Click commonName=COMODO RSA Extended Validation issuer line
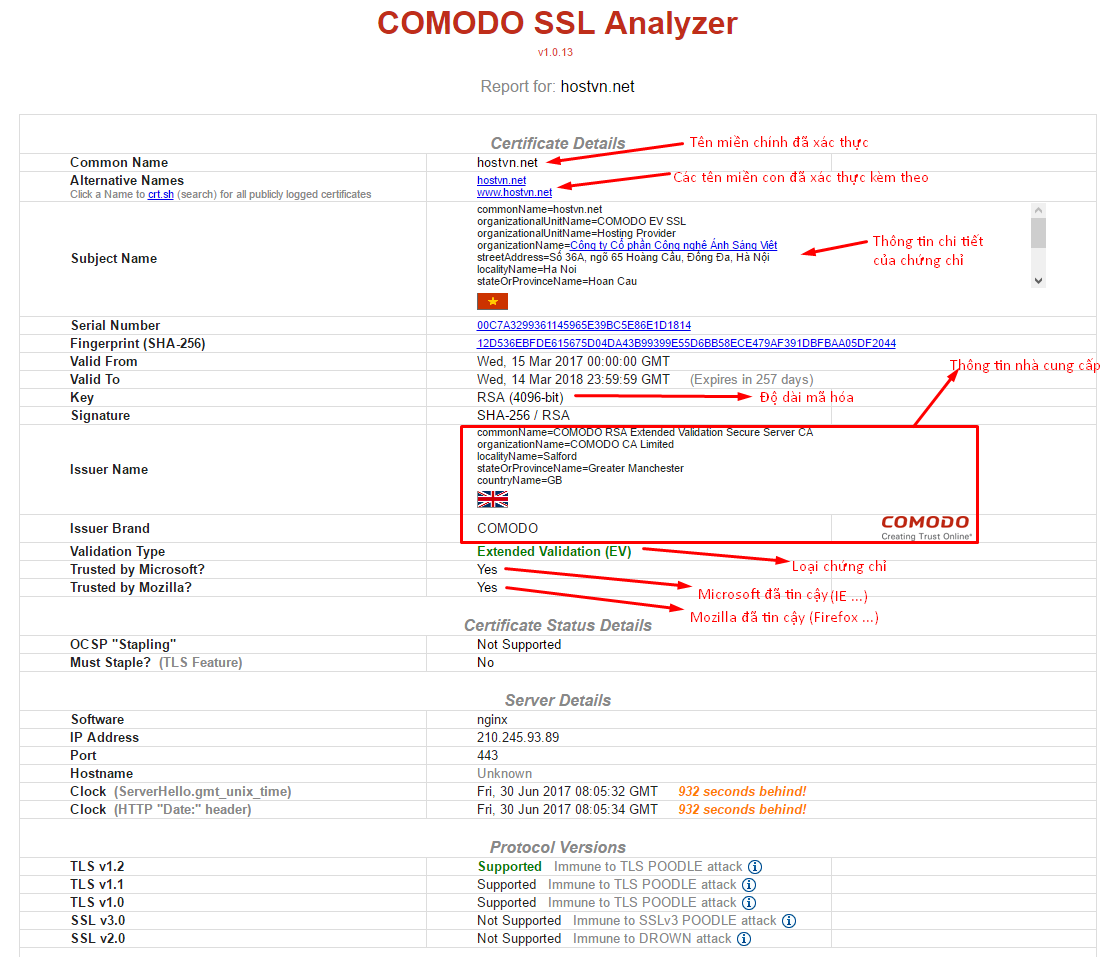The width and height of the screenshot is (1113, 957). point(645,432)
